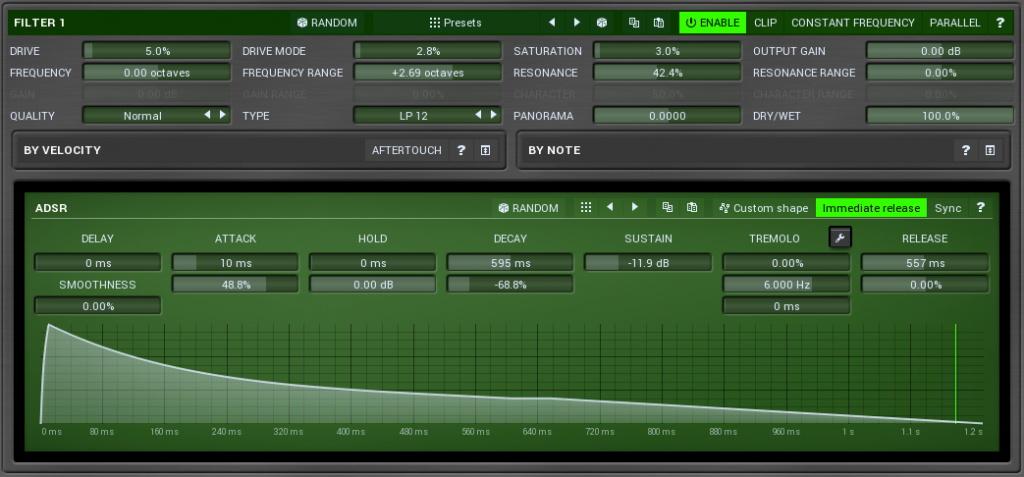
Task: Adjust RESONANCE slider at 42.4%
Action: tap(667, 73)
